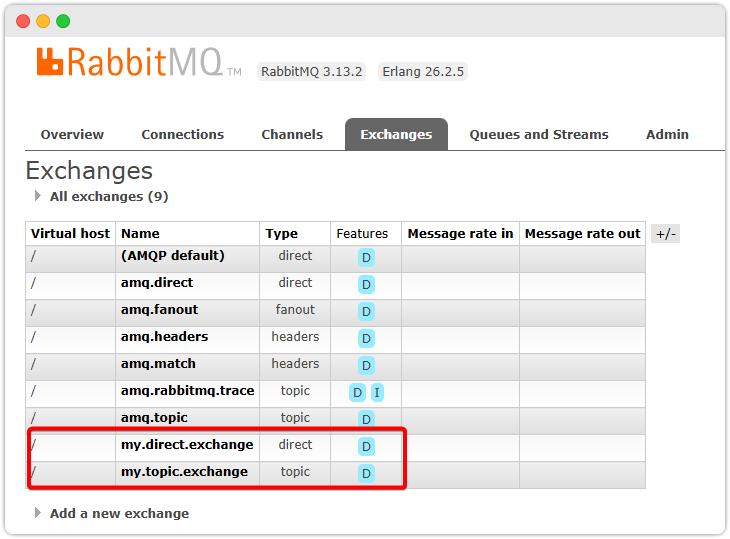Click the D durable badge for amq.topic
Image resolution: width=730 pixels, height=539 pixels.
click(366, 419)
